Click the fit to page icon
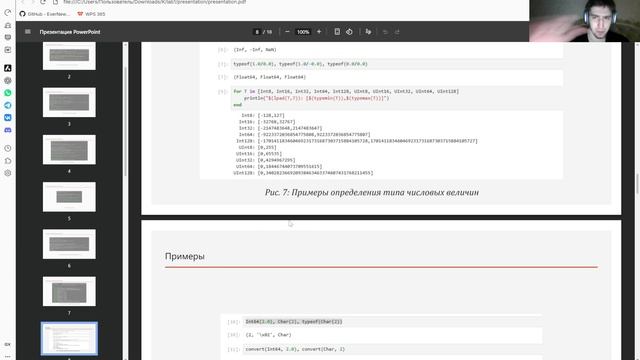The height and width of the screenshot is (360, 640). (337, 31)
